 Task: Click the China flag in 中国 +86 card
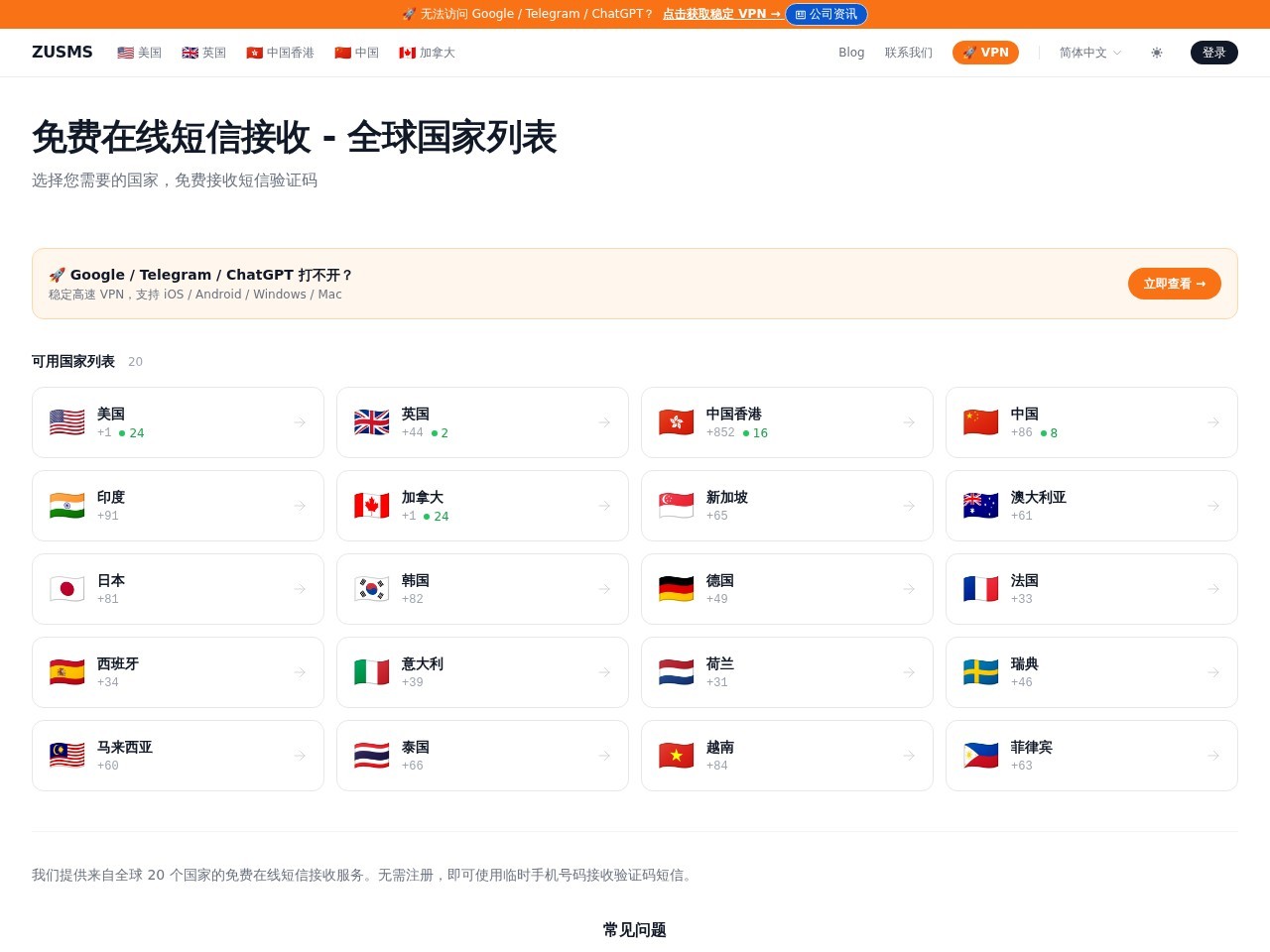(x=981, y=422)
